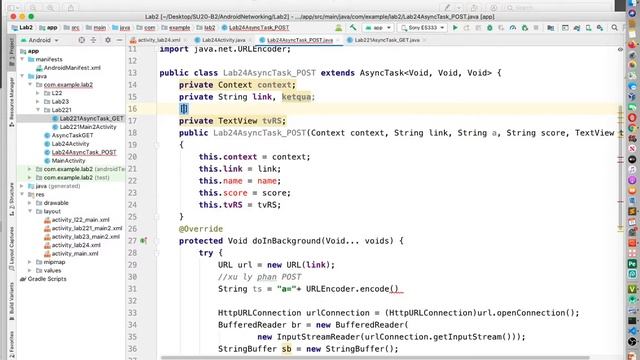Switch to Lab24Activity.java tab

click(x=223, y=40)
